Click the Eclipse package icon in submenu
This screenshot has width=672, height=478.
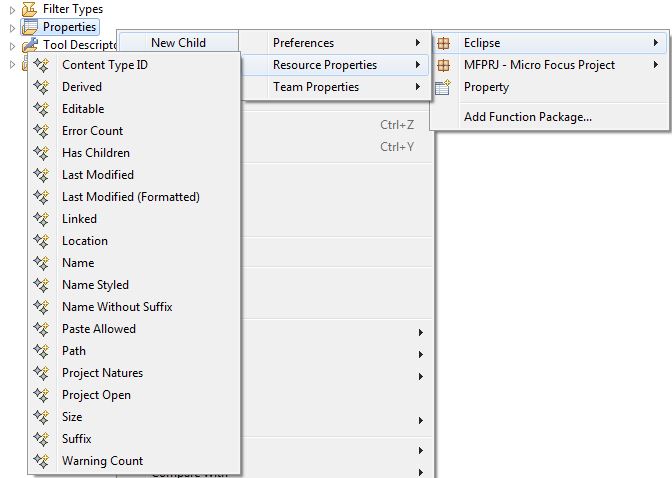pos(444,43)
